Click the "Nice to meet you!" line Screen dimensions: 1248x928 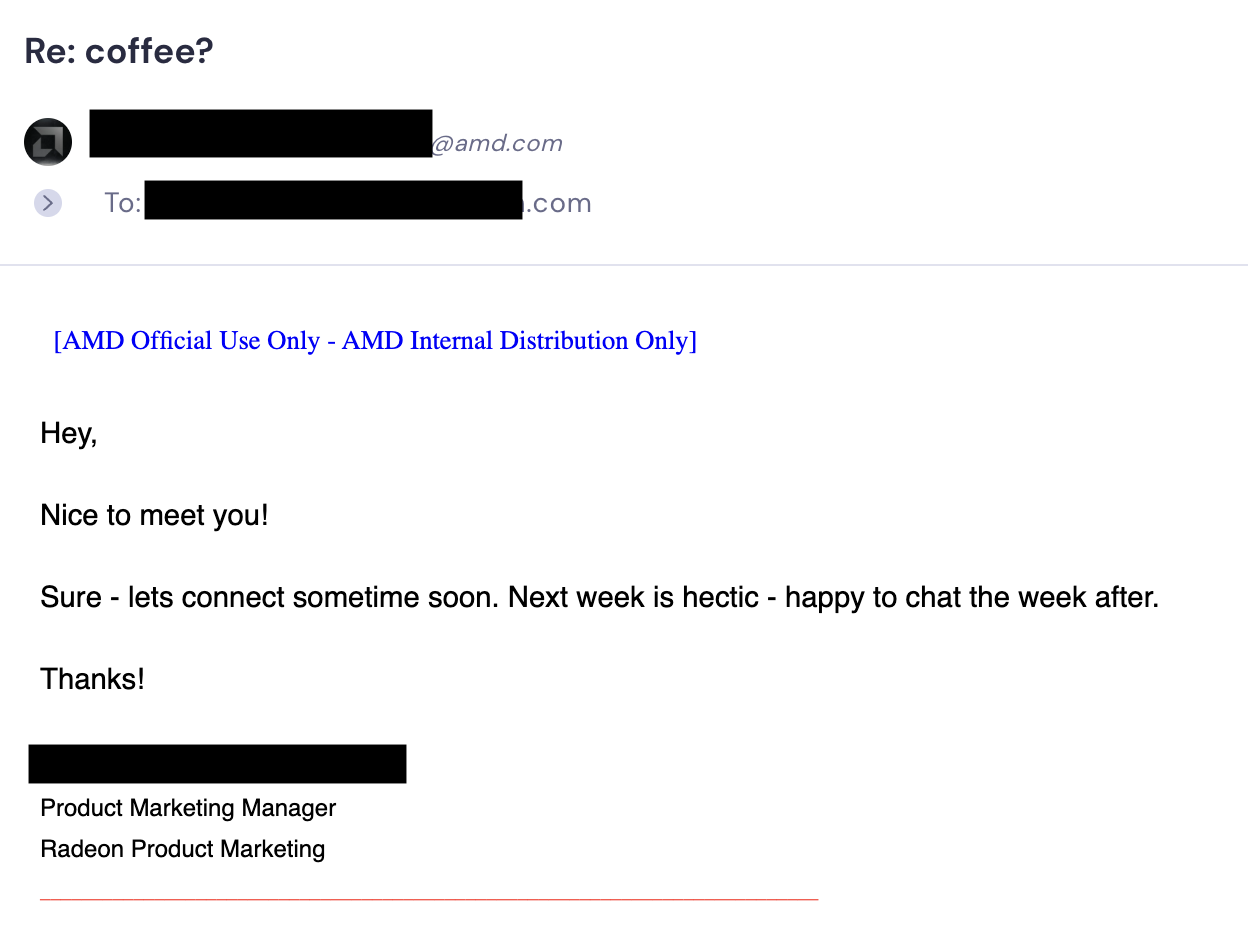click(154, 516)
